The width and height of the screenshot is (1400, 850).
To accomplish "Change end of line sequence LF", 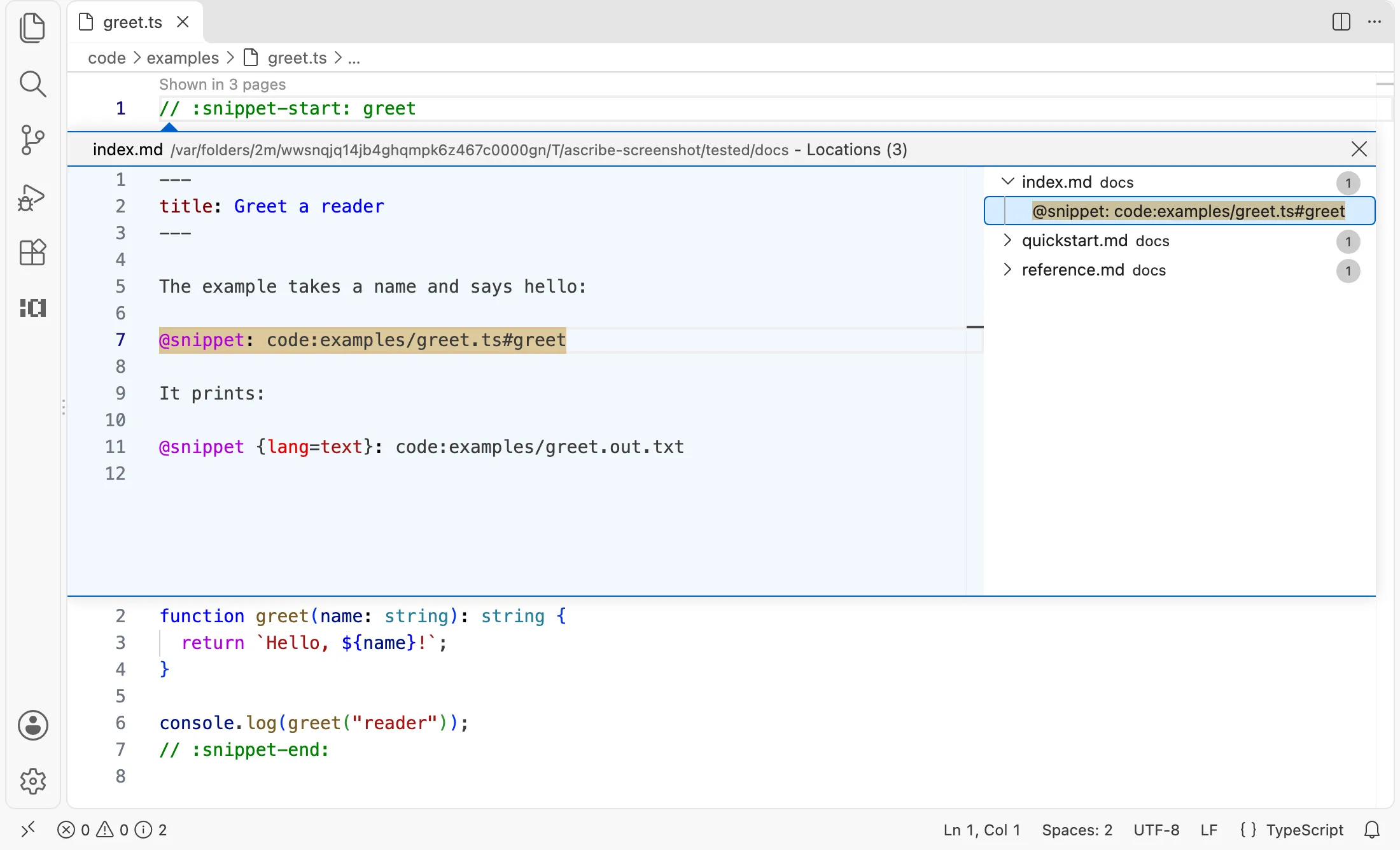I will [x=1208, y=830].
